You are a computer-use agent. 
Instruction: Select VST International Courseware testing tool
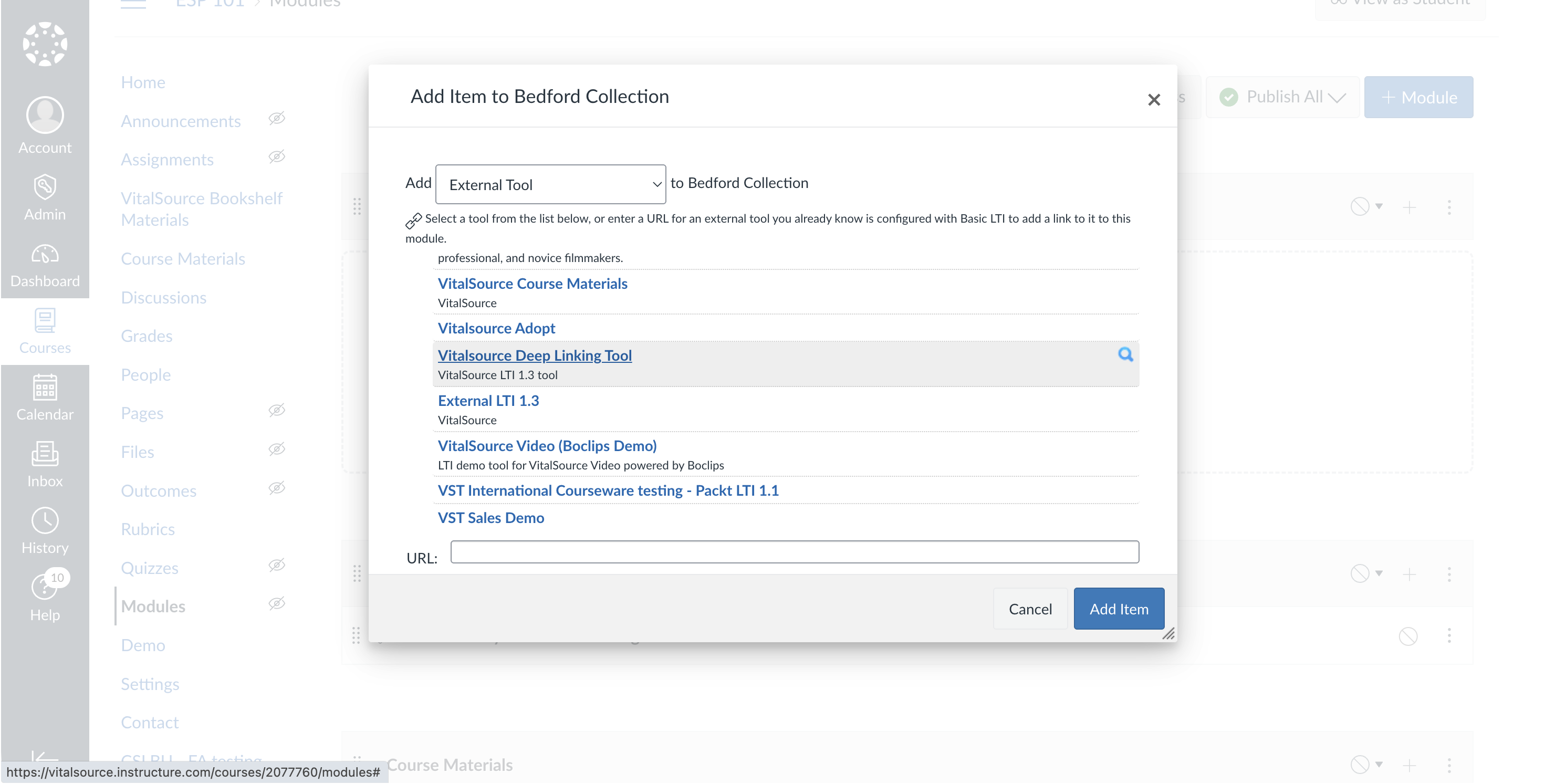click(x=608, y=490)
